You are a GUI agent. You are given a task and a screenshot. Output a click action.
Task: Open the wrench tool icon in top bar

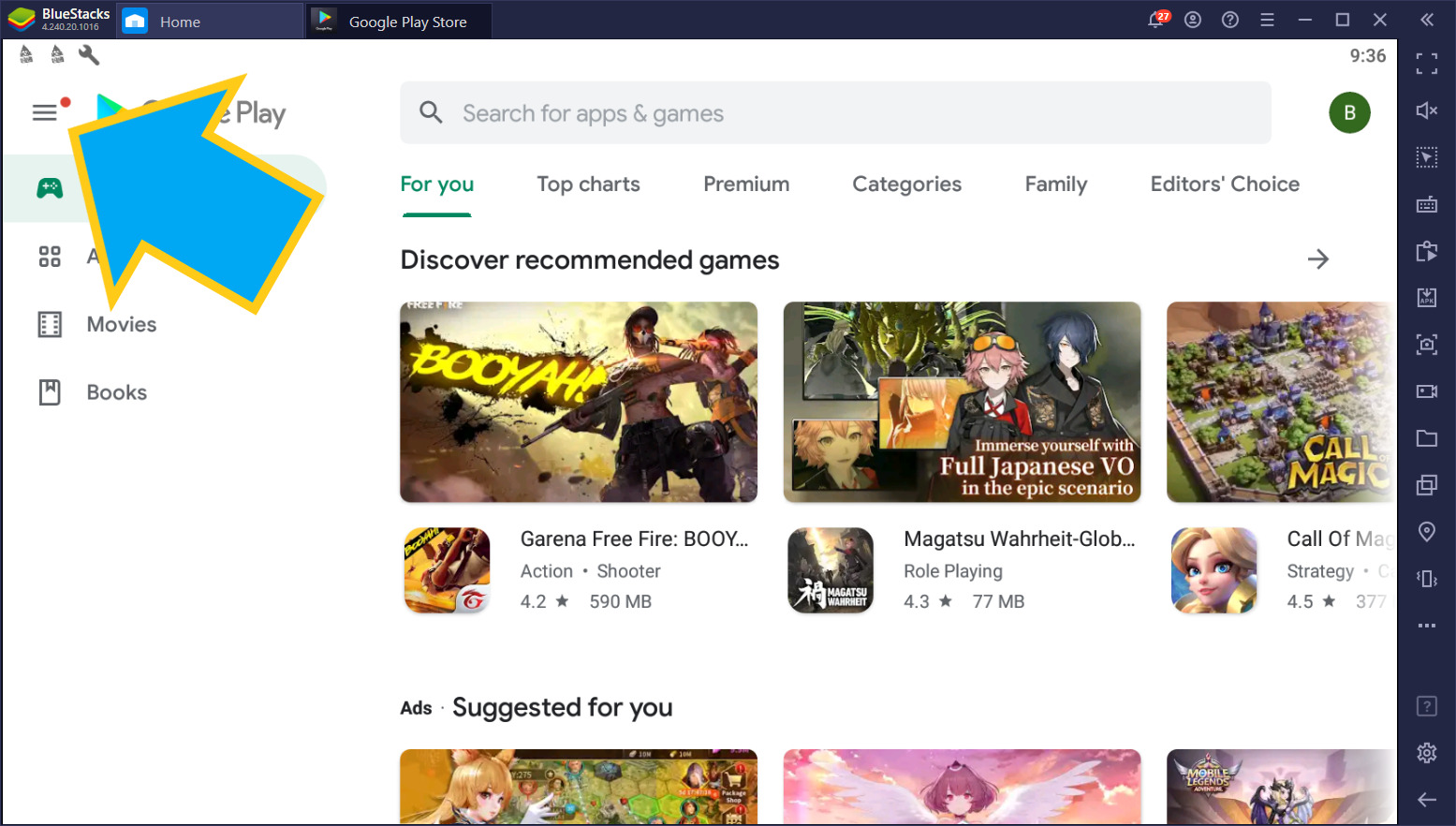coord(89,55)
